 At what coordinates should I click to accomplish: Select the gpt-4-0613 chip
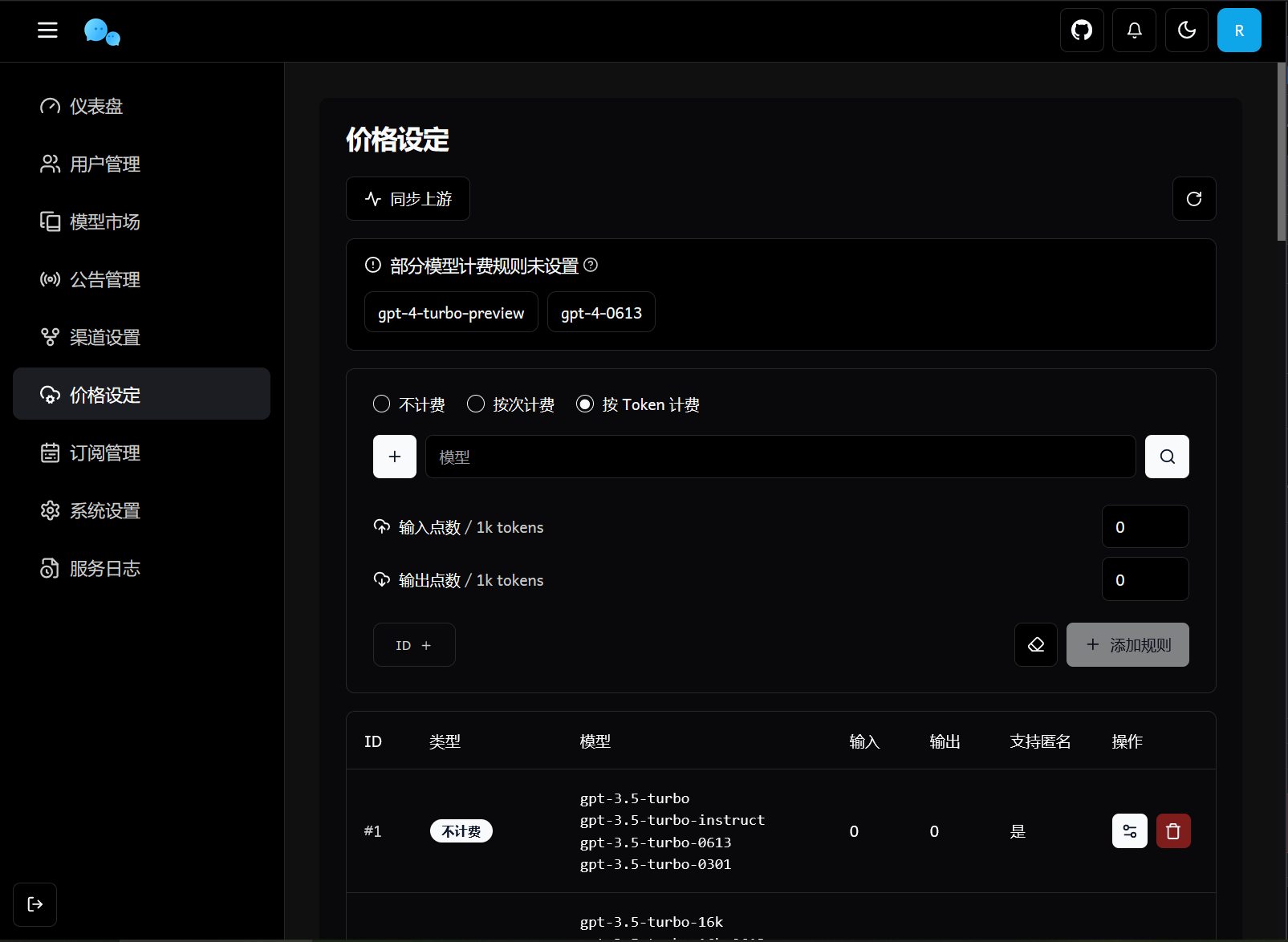coord(601,312)
